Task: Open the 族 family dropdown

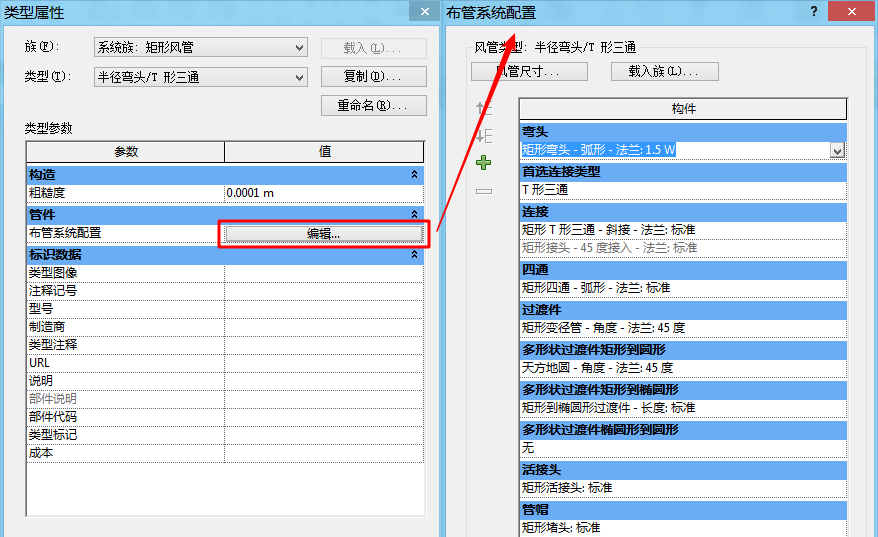Action: [x=200, y=48]
